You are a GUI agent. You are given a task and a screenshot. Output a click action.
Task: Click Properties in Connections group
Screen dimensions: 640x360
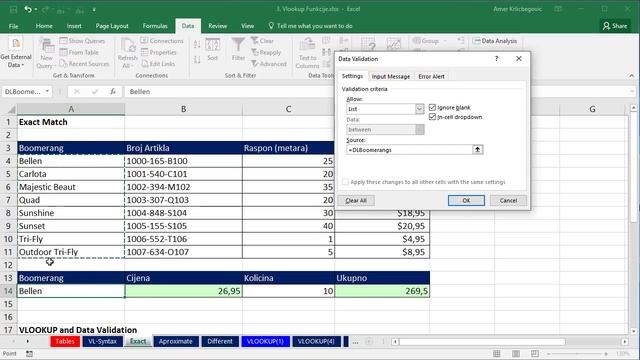point(158,52)
